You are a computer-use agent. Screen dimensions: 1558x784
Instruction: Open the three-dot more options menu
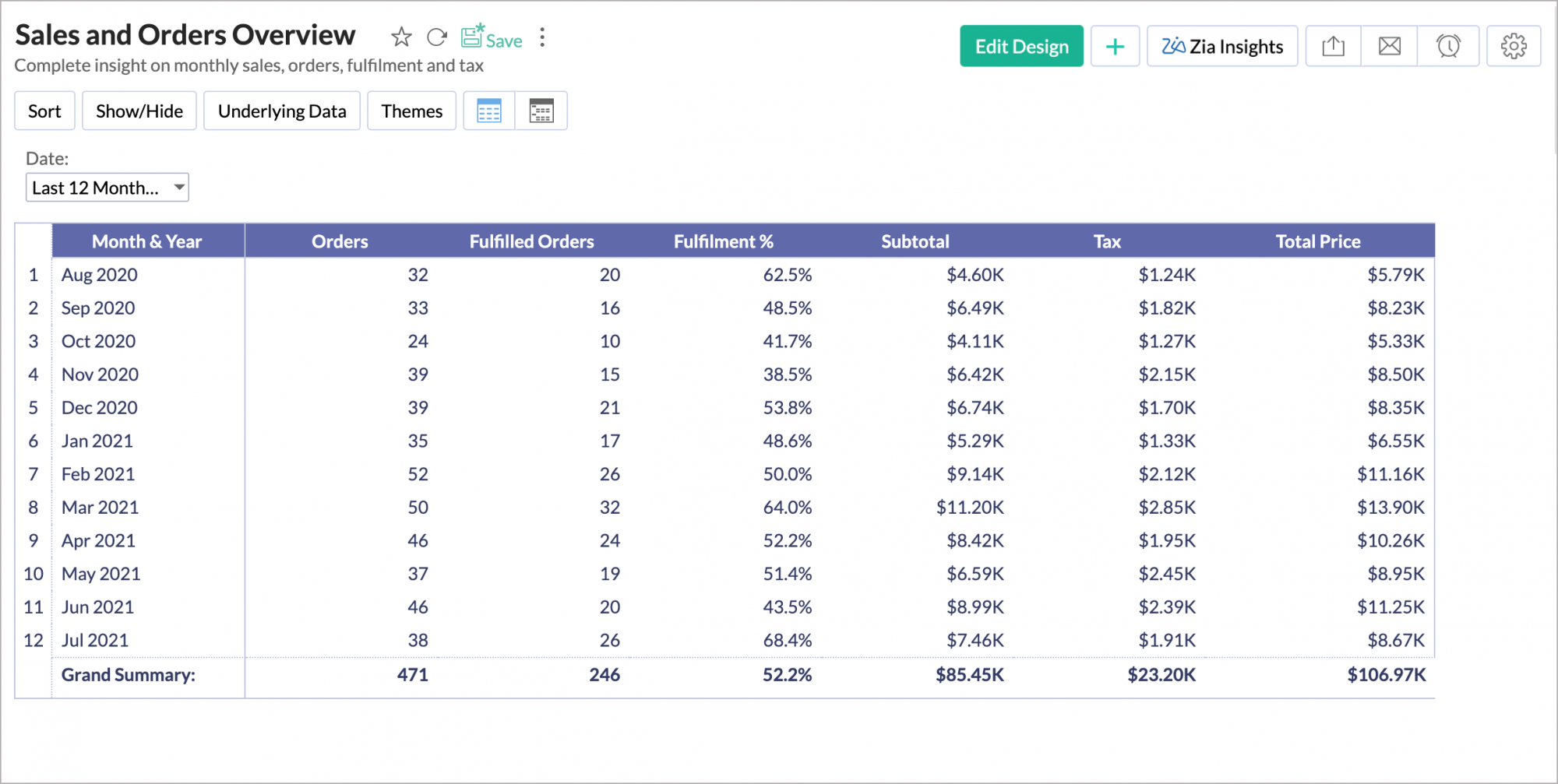(x=542, y=37)
